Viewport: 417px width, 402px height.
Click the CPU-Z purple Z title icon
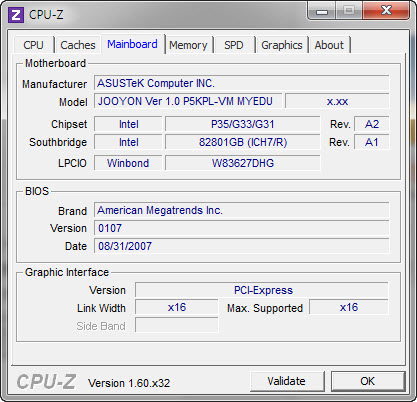(16, 15)
